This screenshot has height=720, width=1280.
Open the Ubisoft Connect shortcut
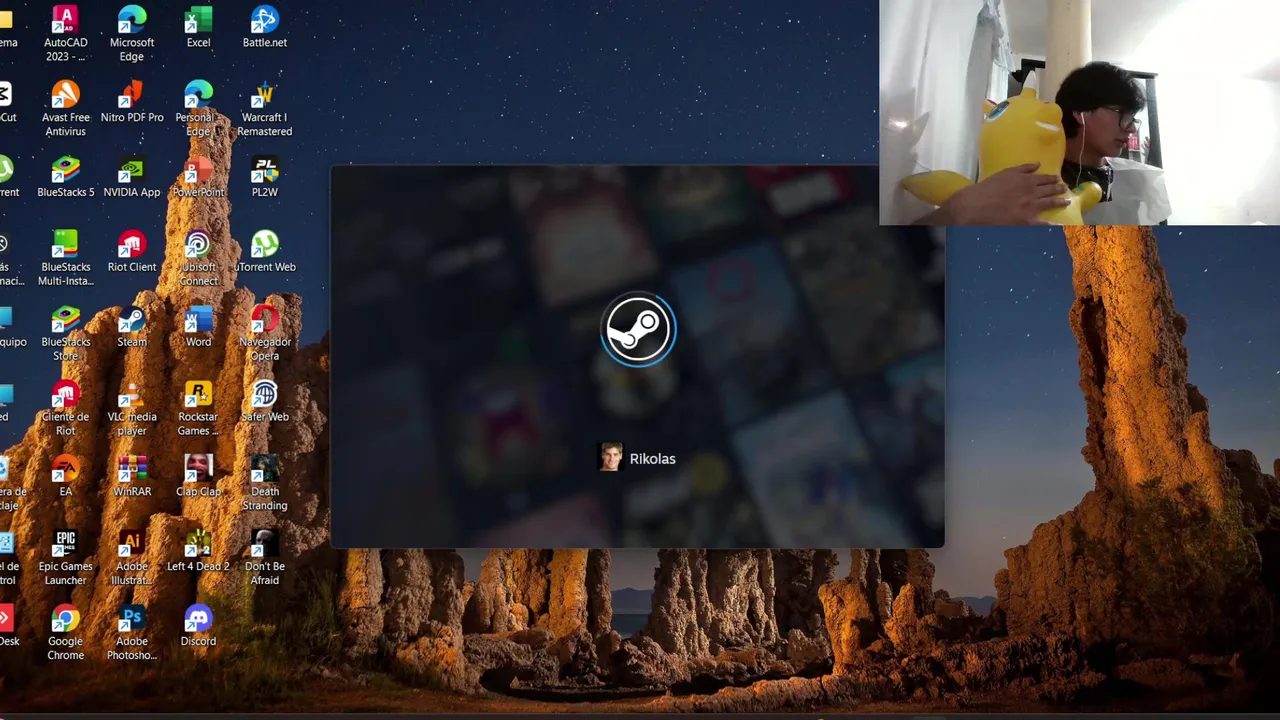tap(198, 258)
